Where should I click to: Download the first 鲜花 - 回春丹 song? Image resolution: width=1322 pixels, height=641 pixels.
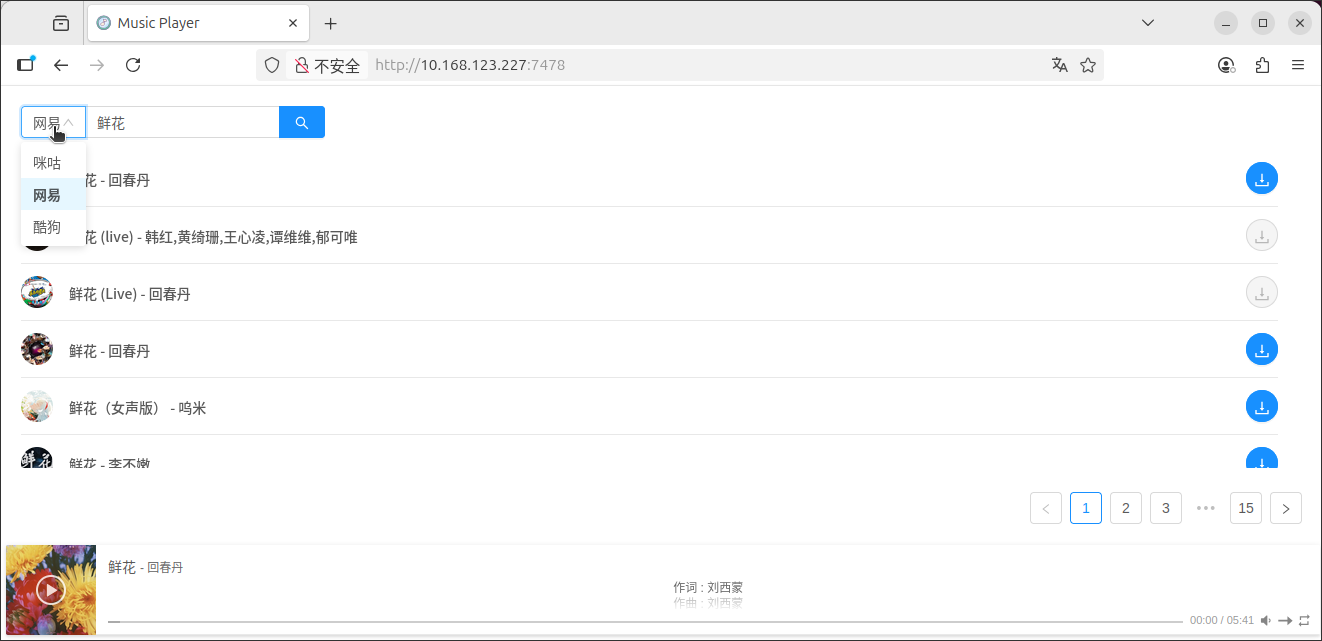pos(1261,180)
